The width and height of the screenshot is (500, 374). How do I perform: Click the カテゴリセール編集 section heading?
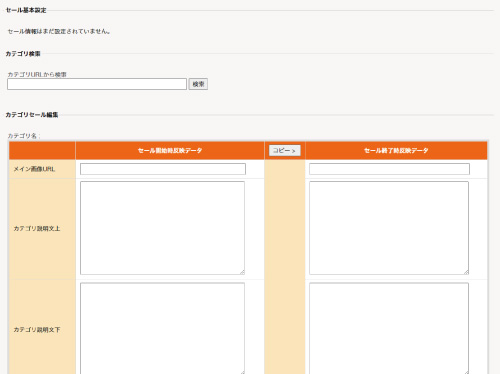click(32, 115)
